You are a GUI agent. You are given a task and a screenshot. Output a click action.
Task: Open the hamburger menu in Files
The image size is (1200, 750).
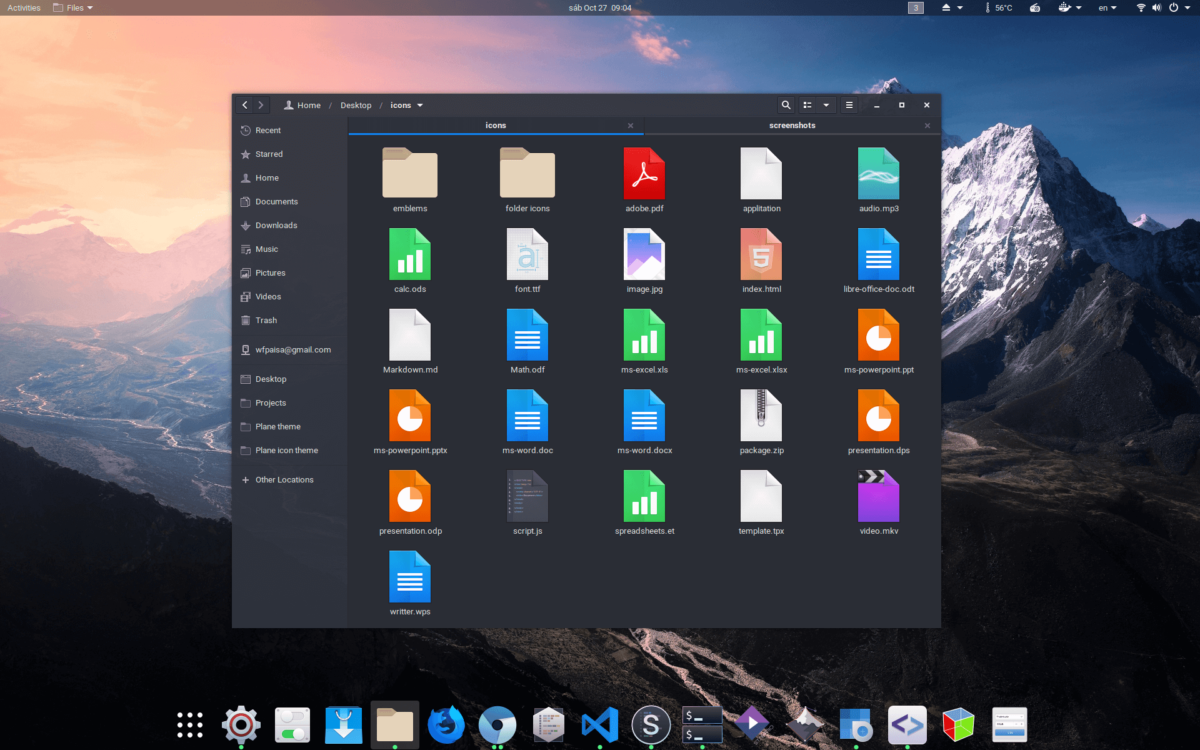click(849, 105)
